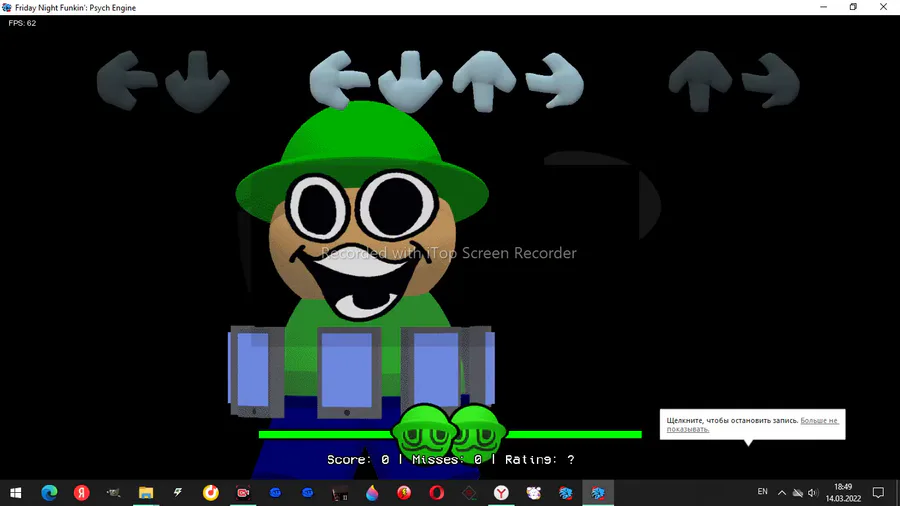Open Opera browser from the taskbar
This screenshot has width=900, height=506.
coord(436,493)
